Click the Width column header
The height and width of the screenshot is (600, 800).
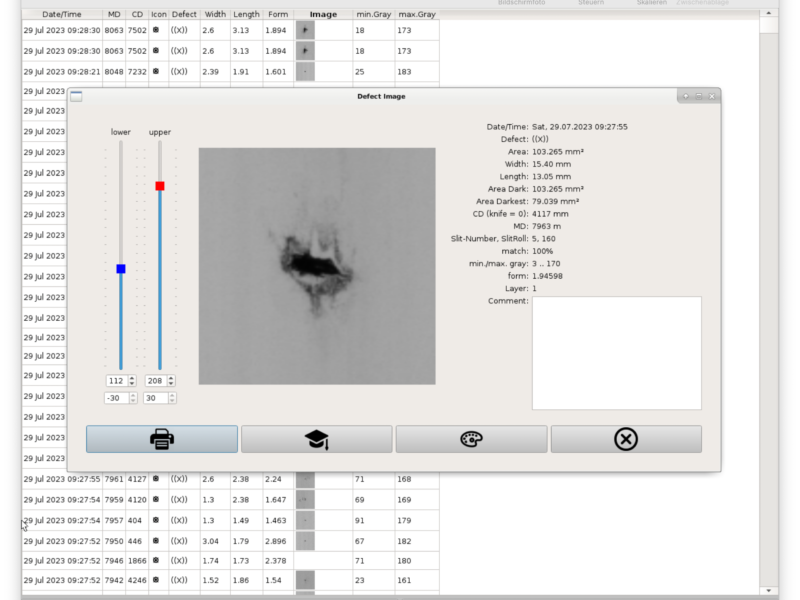pos(215,15)
